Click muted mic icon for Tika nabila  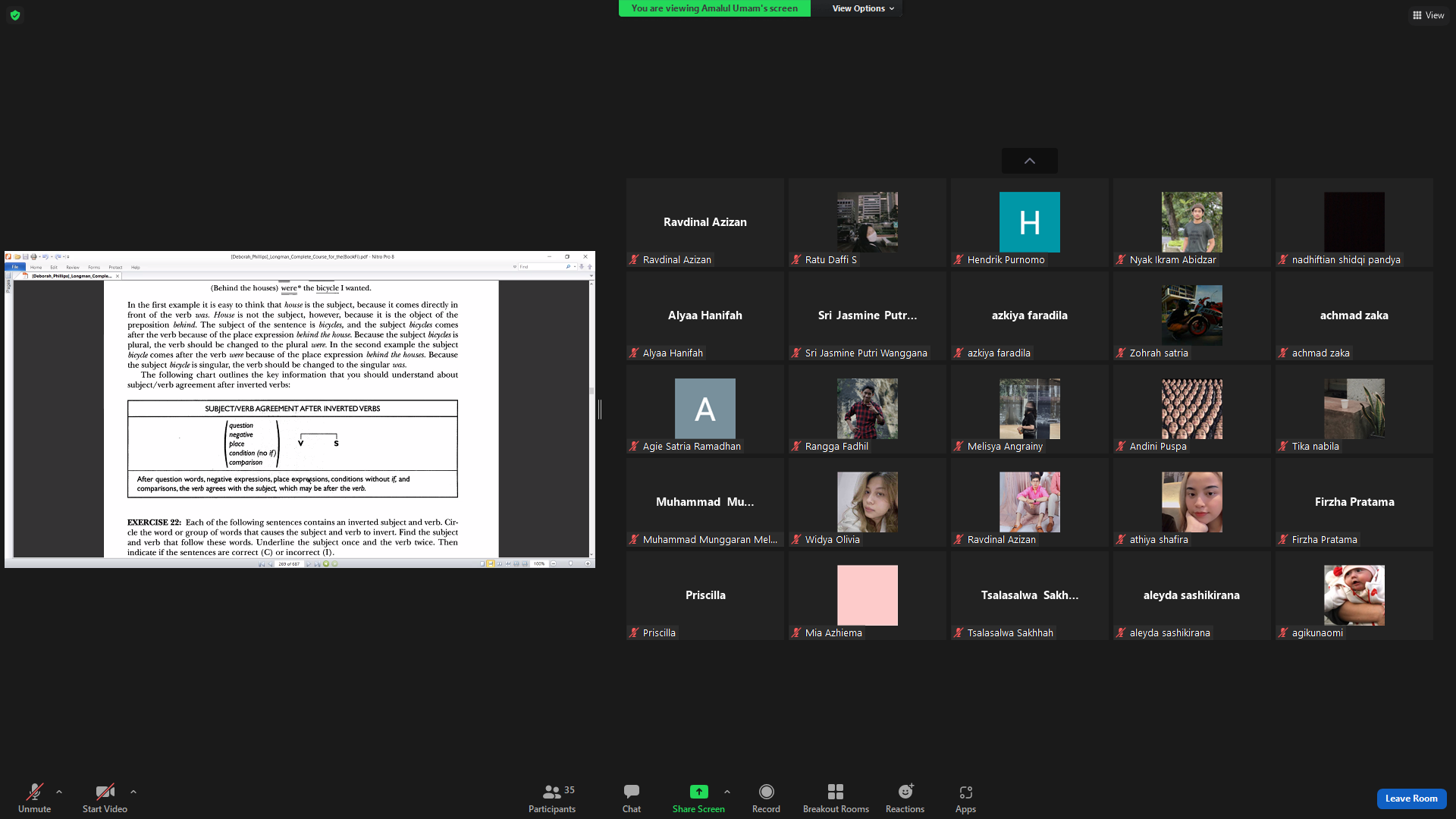(x=1283, y=446)
